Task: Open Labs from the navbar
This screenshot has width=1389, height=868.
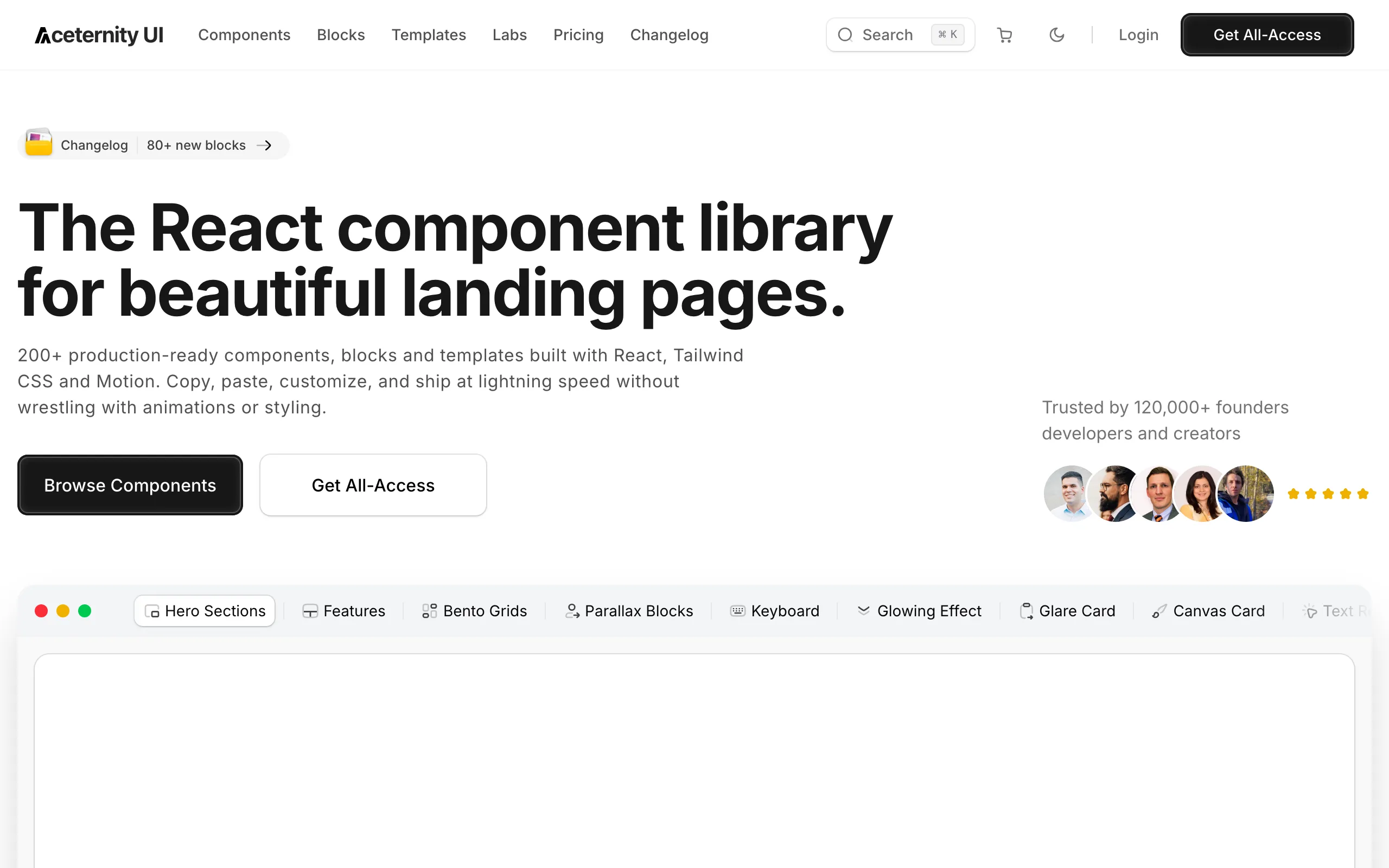Action: click(509, 35)
